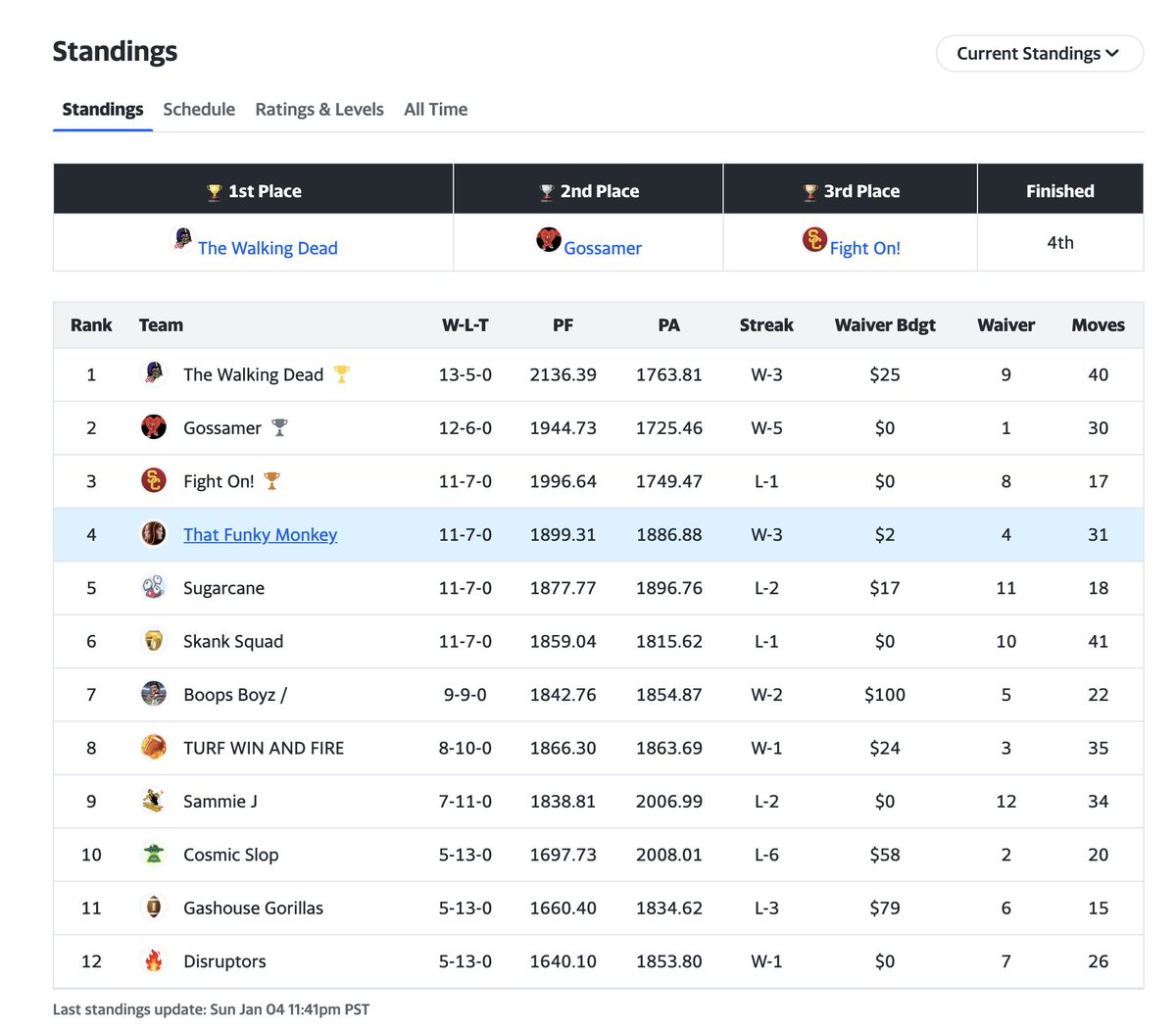This screenshot has height=1032, width=1176.
Task: Click the Disruptors team name
Action: [x=224, y=961]
